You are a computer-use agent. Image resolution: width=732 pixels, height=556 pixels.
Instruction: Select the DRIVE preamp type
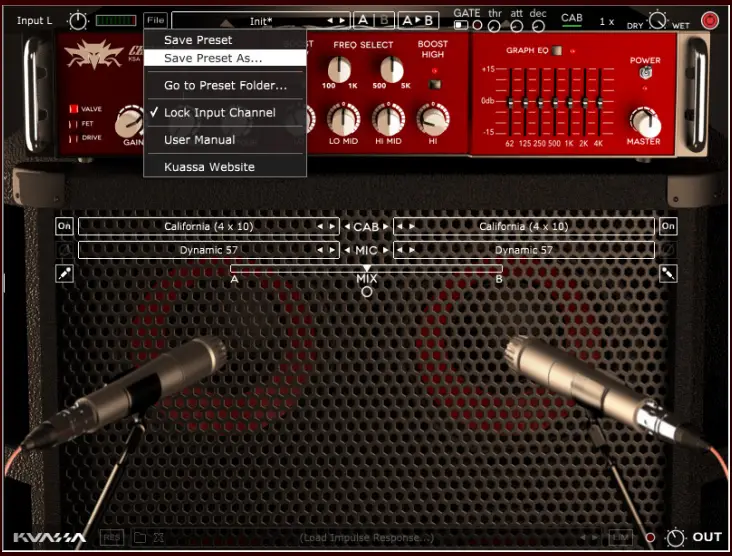point(74,138)
